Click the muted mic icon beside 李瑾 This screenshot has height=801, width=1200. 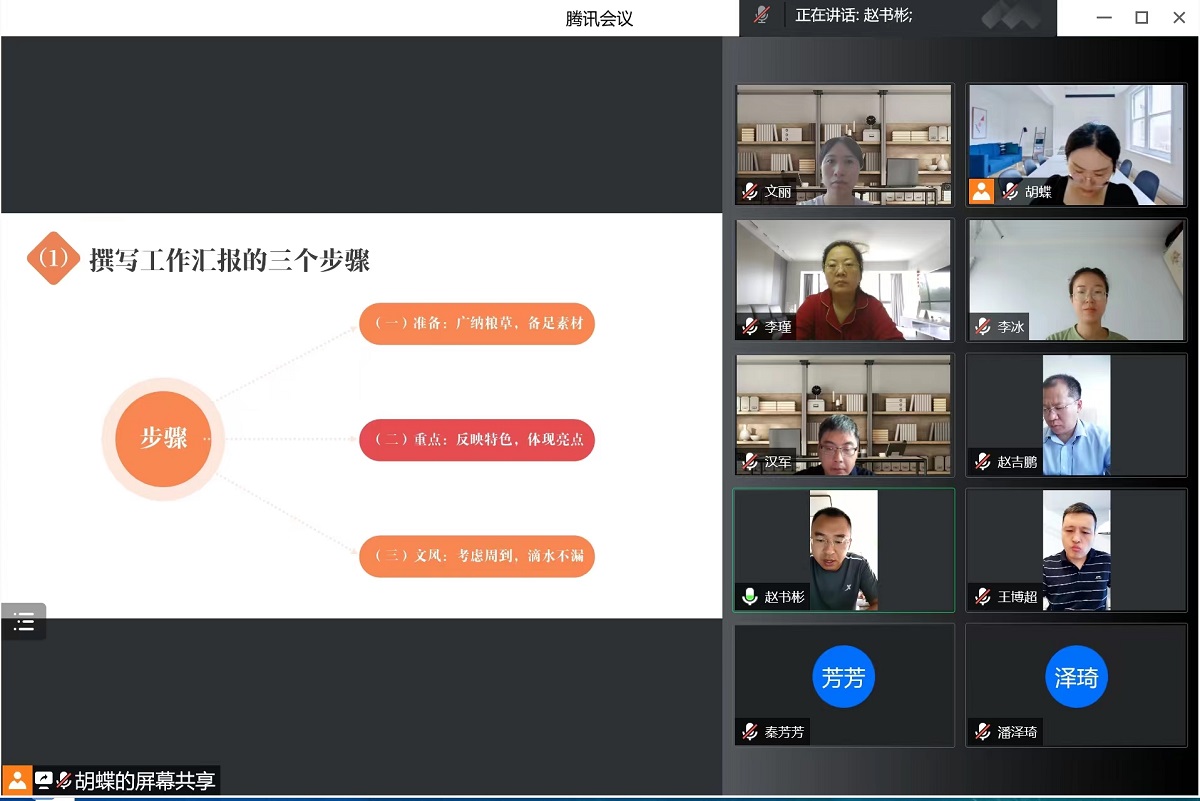coord(750,326)
